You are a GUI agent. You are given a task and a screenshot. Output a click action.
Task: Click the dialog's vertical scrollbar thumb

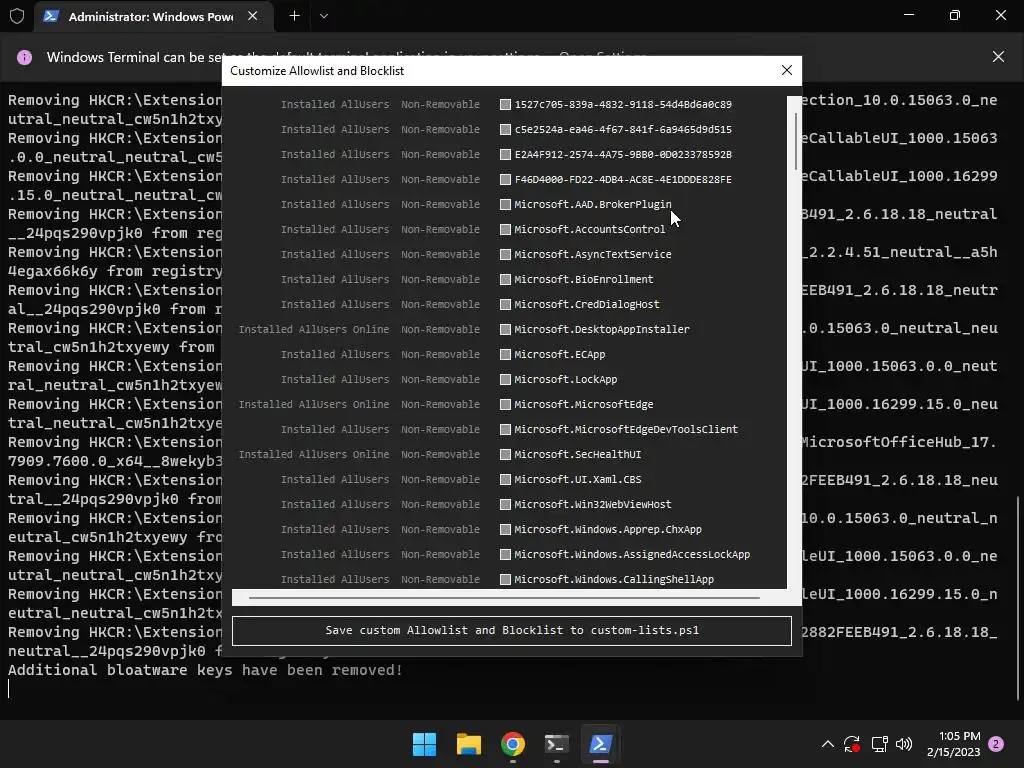tap(795, 142)
